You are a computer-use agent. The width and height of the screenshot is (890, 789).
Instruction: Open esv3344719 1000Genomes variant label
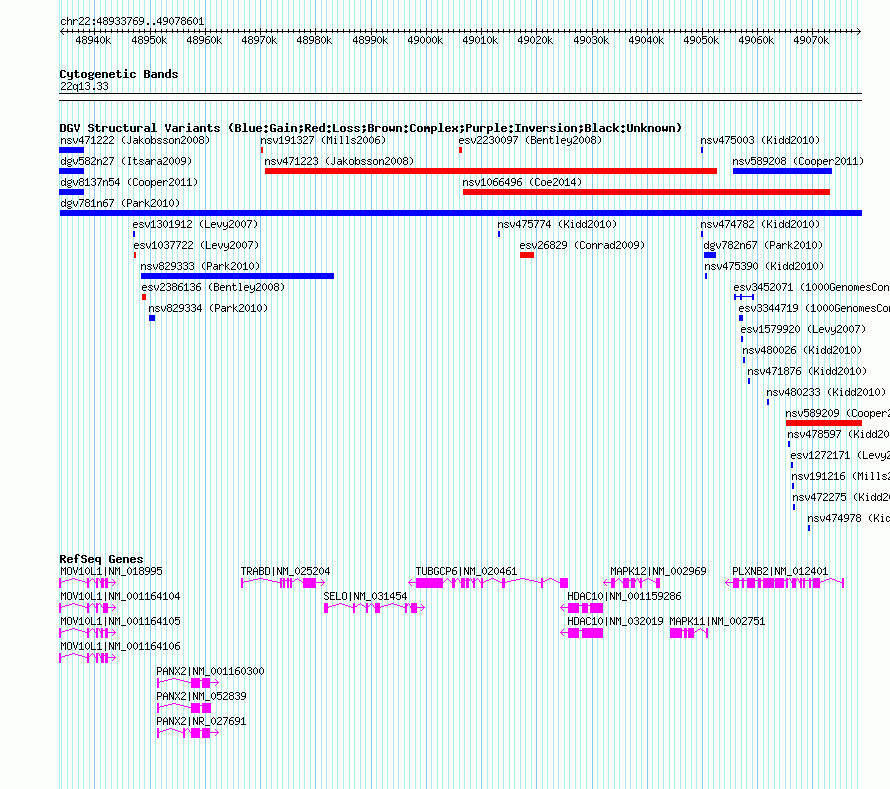(x=814, y=308)
